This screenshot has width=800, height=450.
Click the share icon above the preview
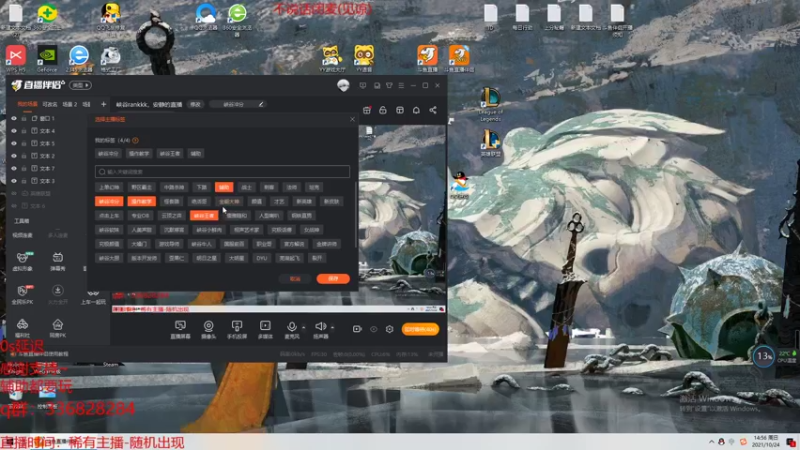[x=433, y=110]
